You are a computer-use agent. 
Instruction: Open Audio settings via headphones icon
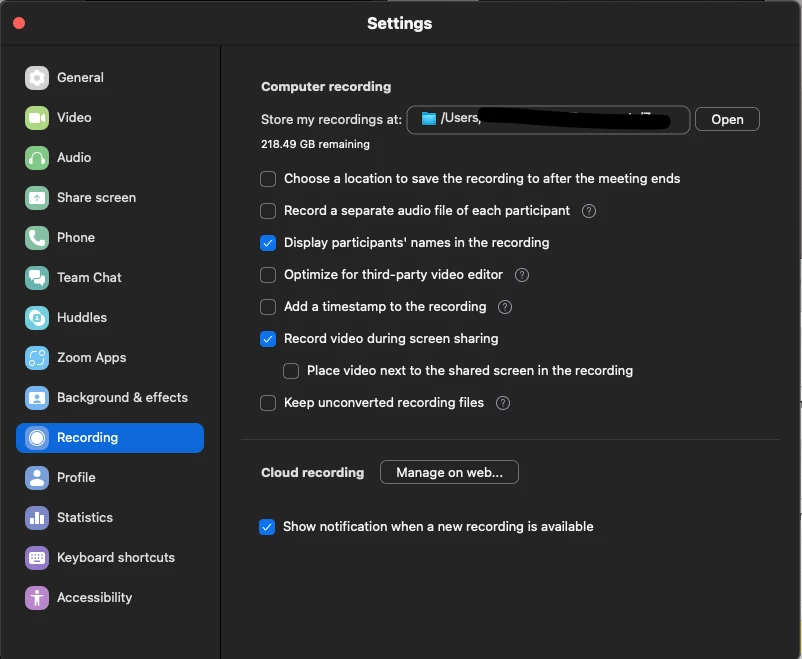tap(37, 158)
